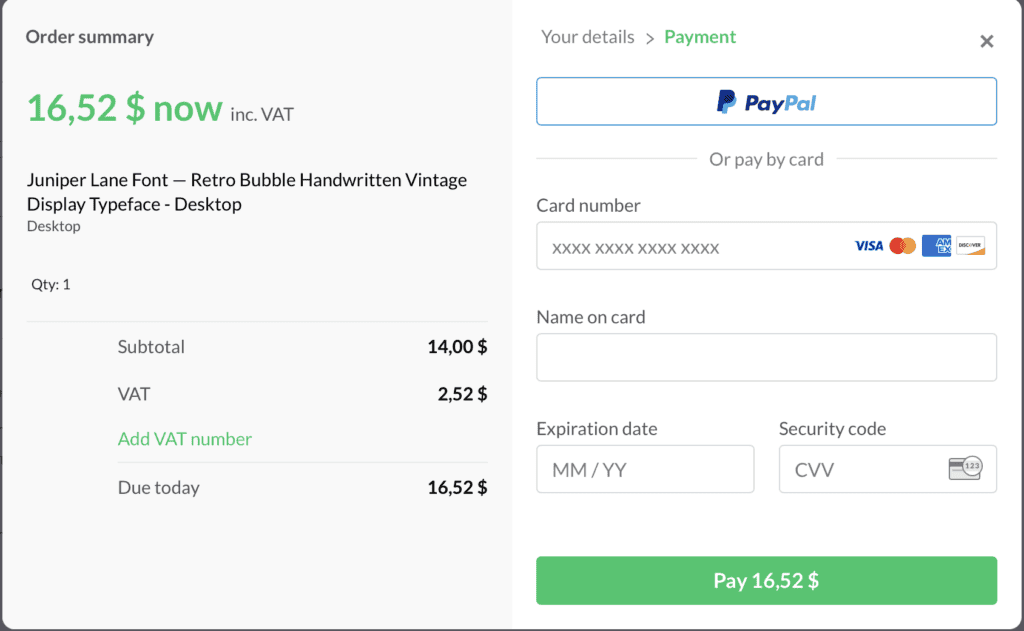This screenshot has width=1024, height=631.
Task: Click the 16,52 $ now heading
Action: pos(124,108)
